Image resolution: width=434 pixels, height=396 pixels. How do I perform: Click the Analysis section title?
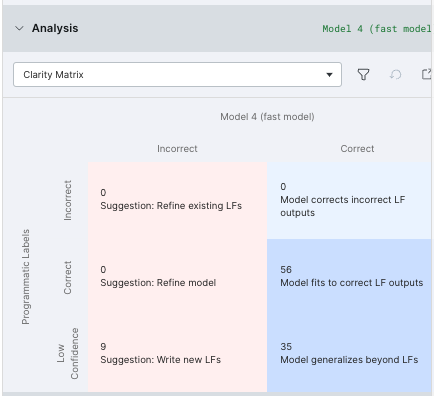click(55, 28)
